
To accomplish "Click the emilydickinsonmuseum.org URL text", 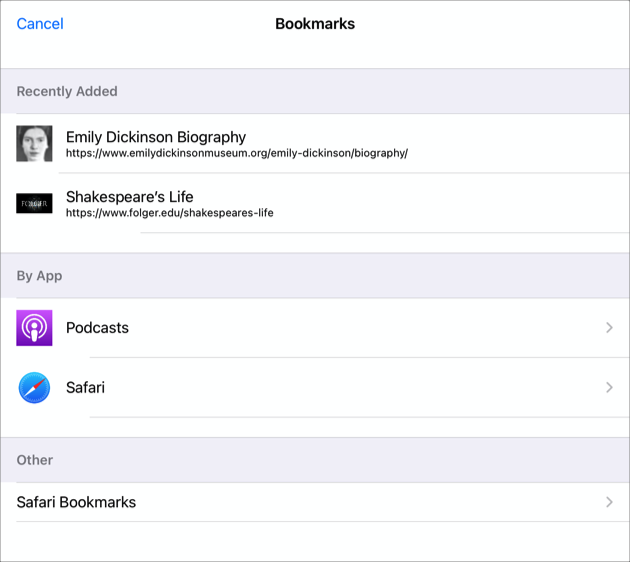I will coord(236,154).
